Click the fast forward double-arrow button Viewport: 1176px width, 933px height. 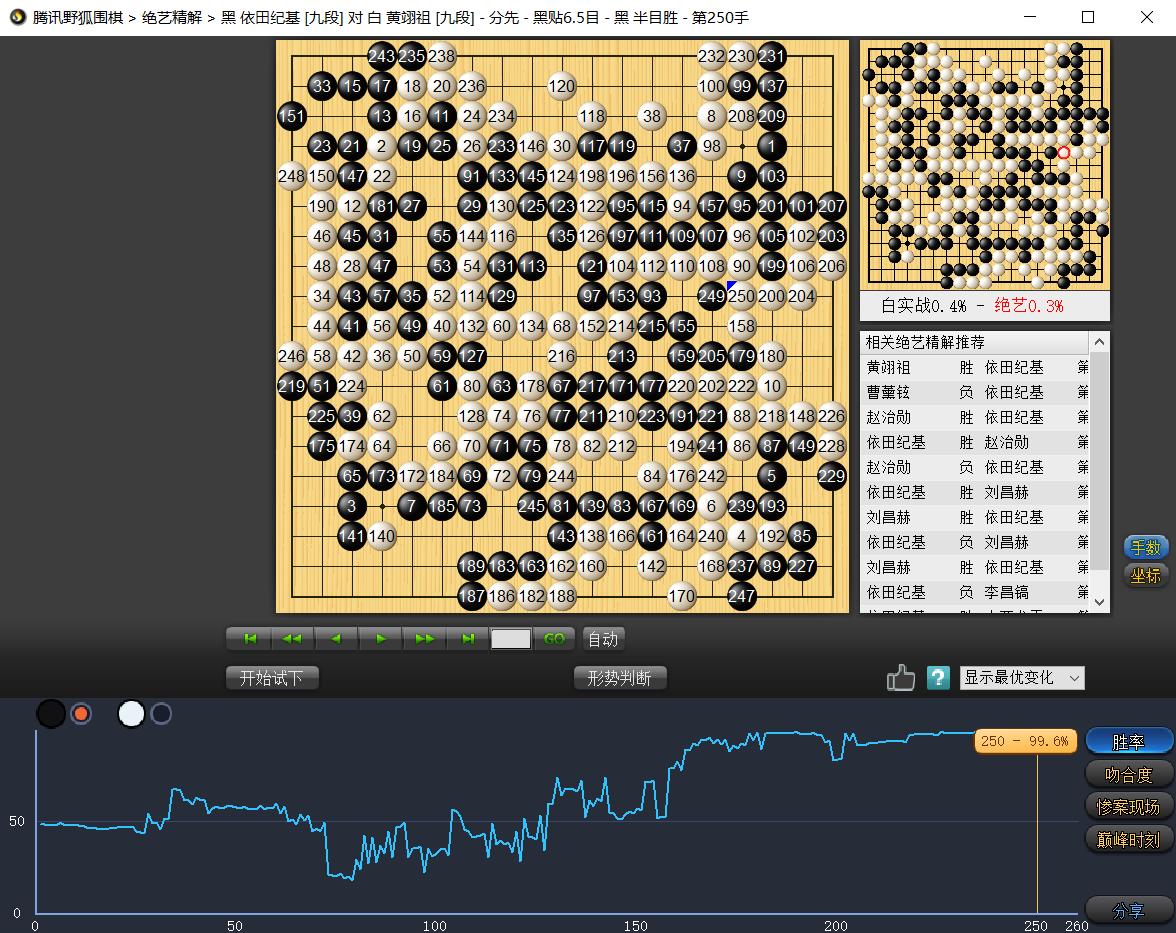pyautogui.click(x=424, y=639)
